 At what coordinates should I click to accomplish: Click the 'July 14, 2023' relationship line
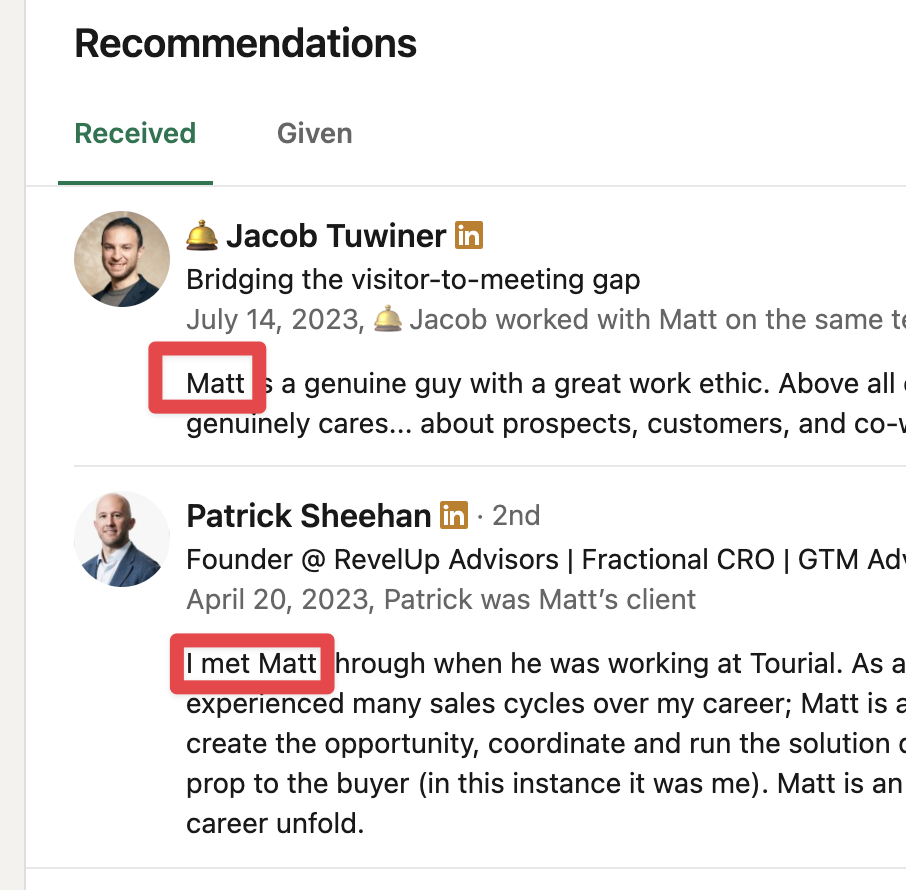pyautogui.click(x=546, y=320)
